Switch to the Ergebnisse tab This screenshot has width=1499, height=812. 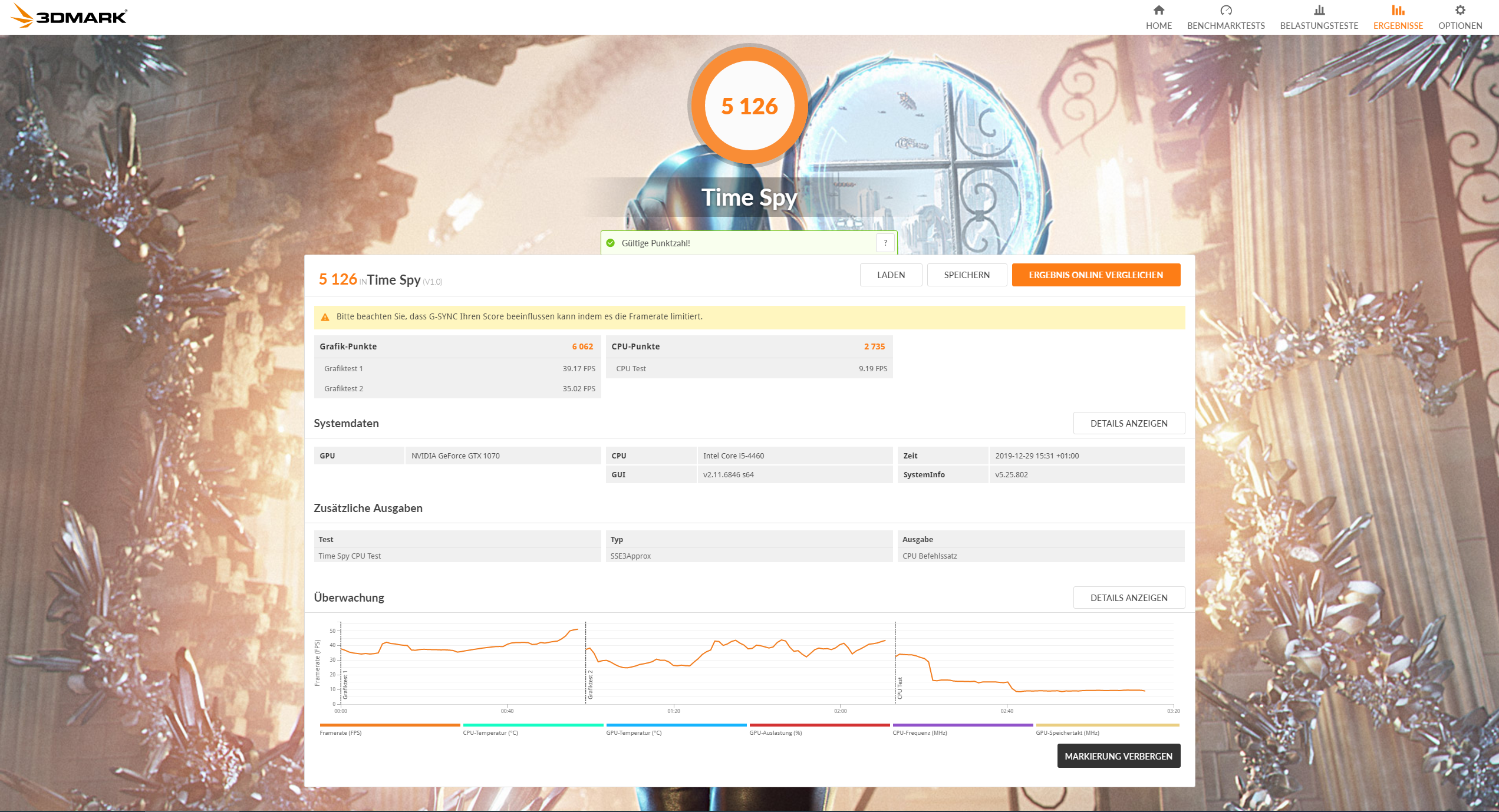tap(1398, 17)
